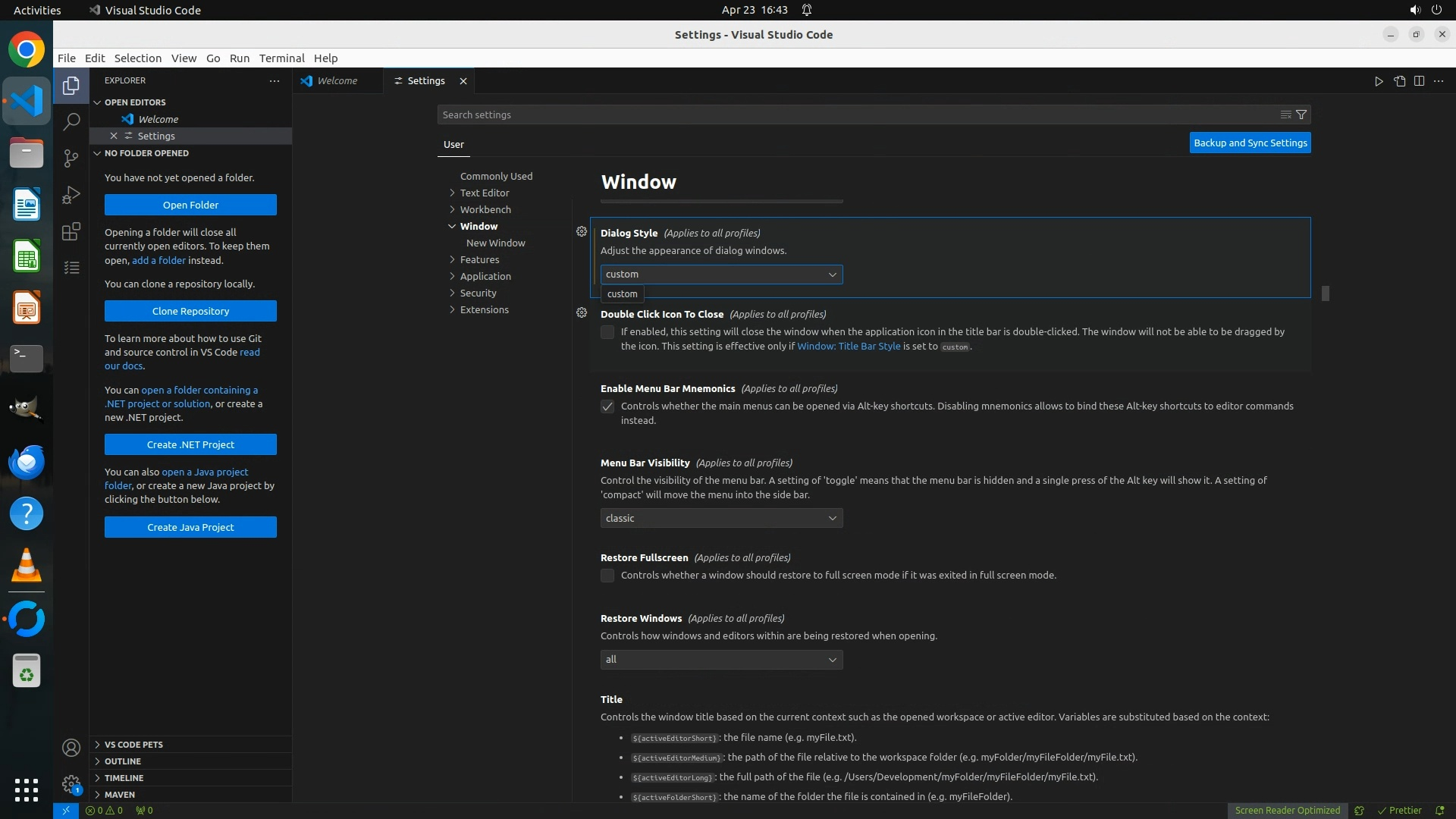Uncheck Enable Menu Bar Mnemonics
The height and width of the screenshot is (819, 1456).
click(x=607, y=406)
